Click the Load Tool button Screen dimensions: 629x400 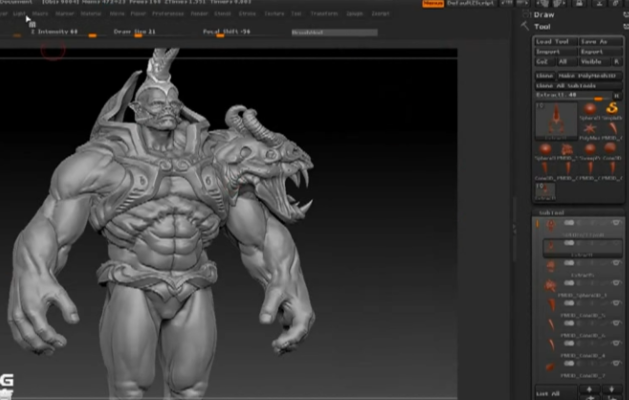[x=556, y=41]
